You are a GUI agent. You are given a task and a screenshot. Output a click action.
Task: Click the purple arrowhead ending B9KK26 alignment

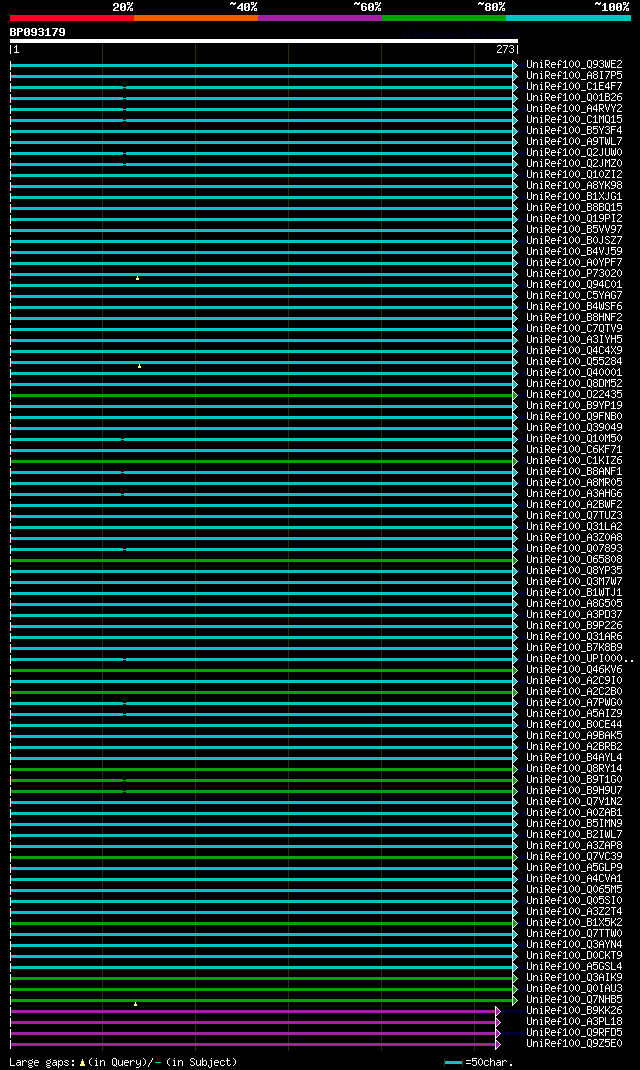[x=498, y=1011]
